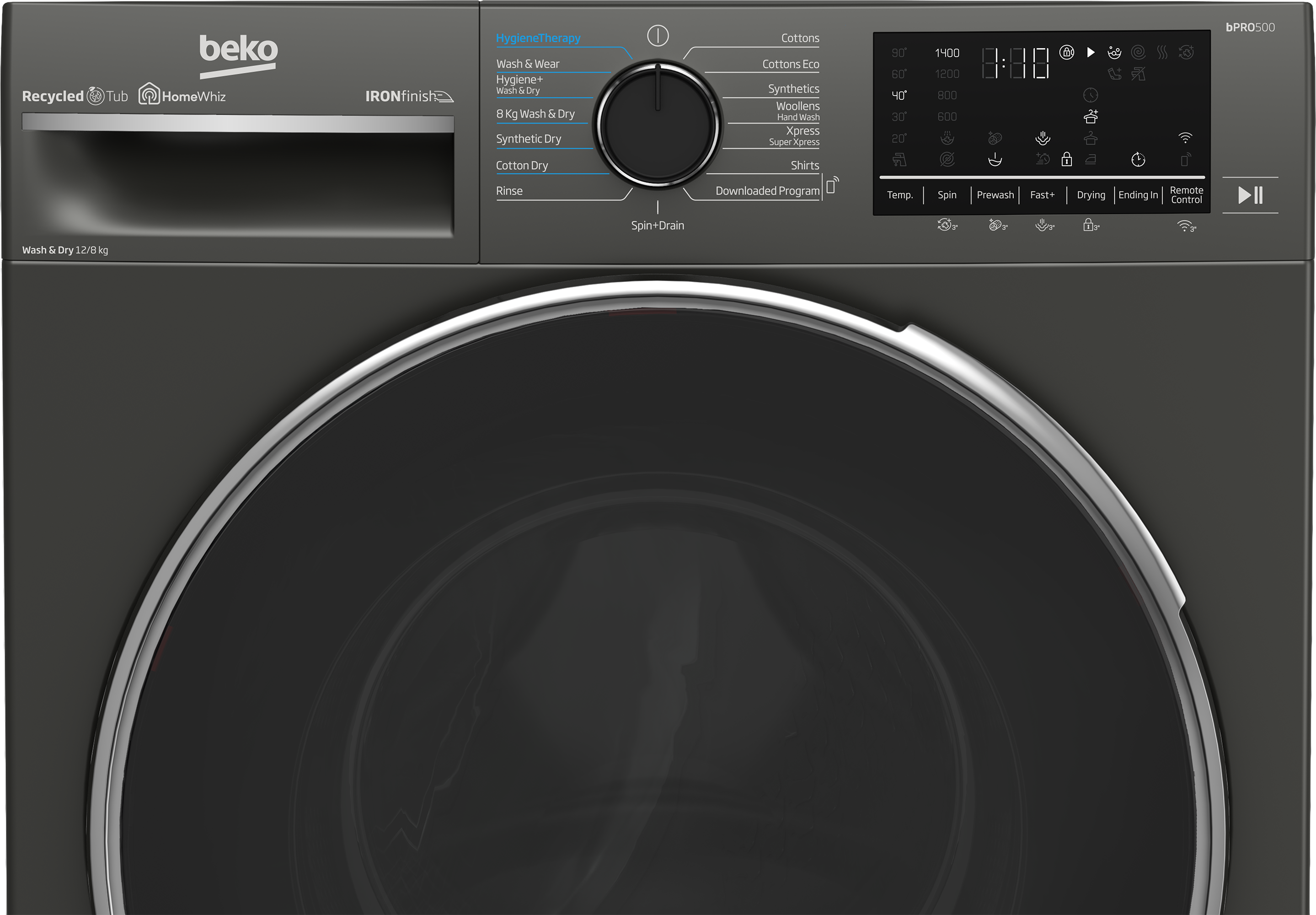This screenshot has height=915, width=1316.
Task: Choose the Shirts programme label
Action: point(804,165)
